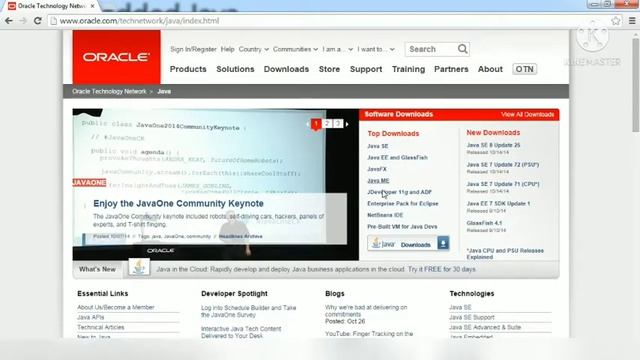
Task: Select carousel slide 1
Action: point(316,124)
